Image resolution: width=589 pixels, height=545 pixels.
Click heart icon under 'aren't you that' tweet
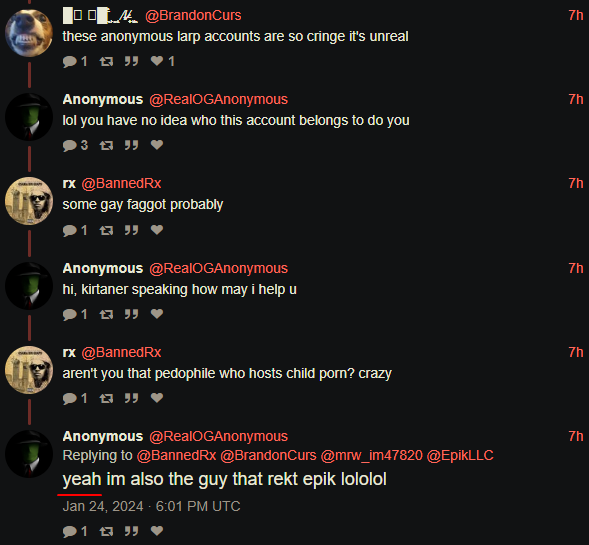157,397
